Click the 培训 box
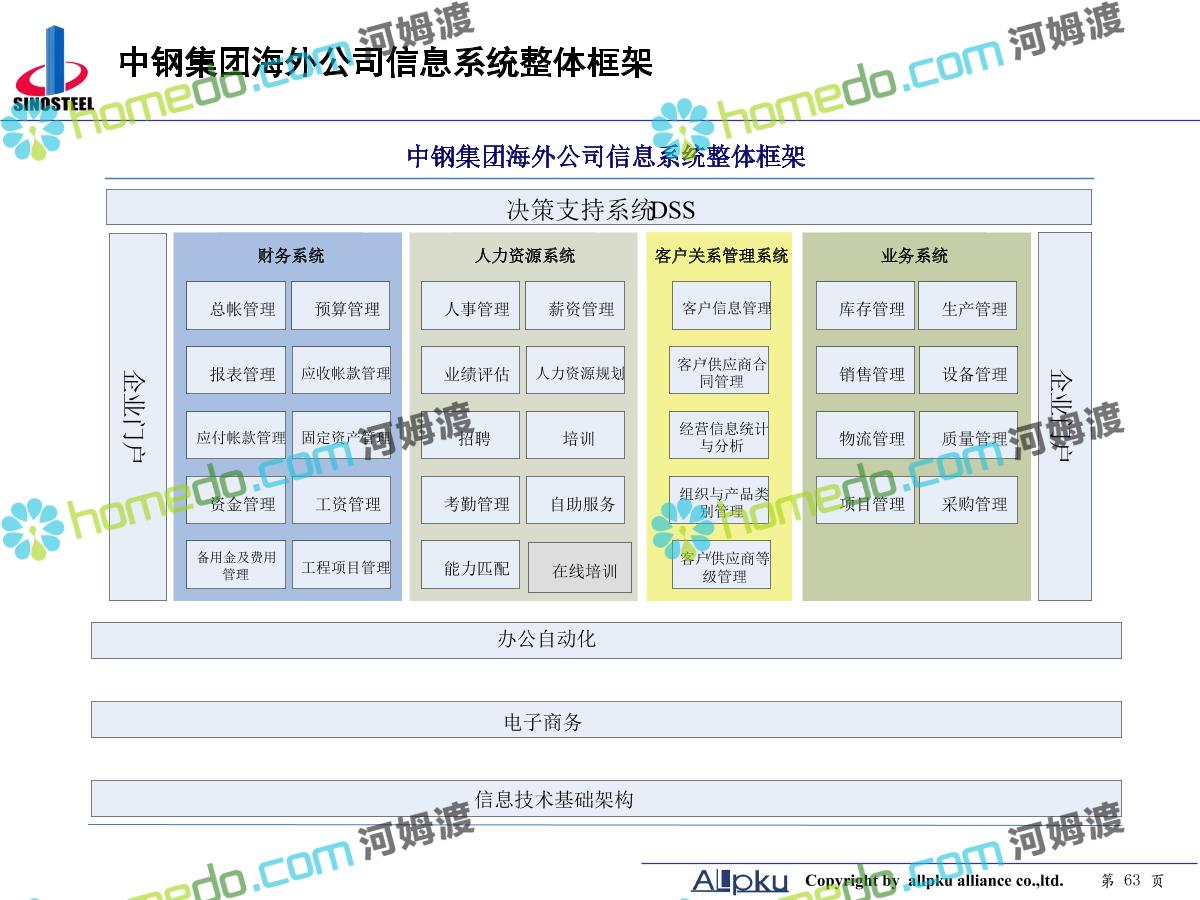The width and height of the screenshot is (1200, 900). (575, 436)
